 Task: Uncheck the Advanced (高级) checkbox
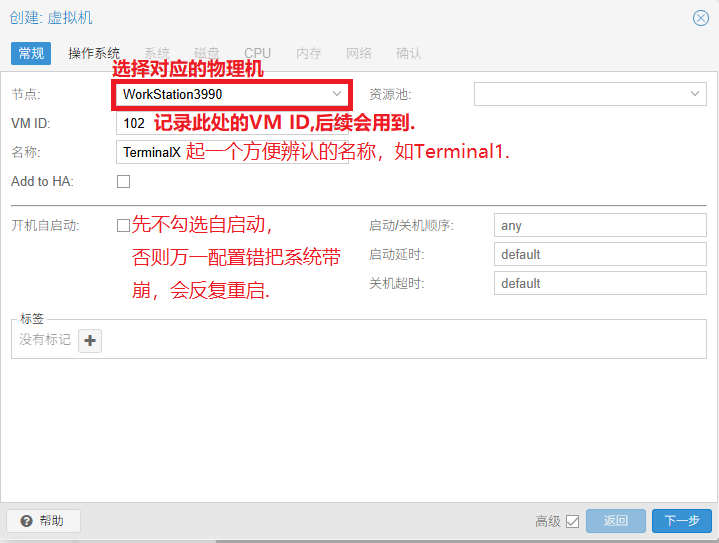pyautogui.click(x=572, y=521)
